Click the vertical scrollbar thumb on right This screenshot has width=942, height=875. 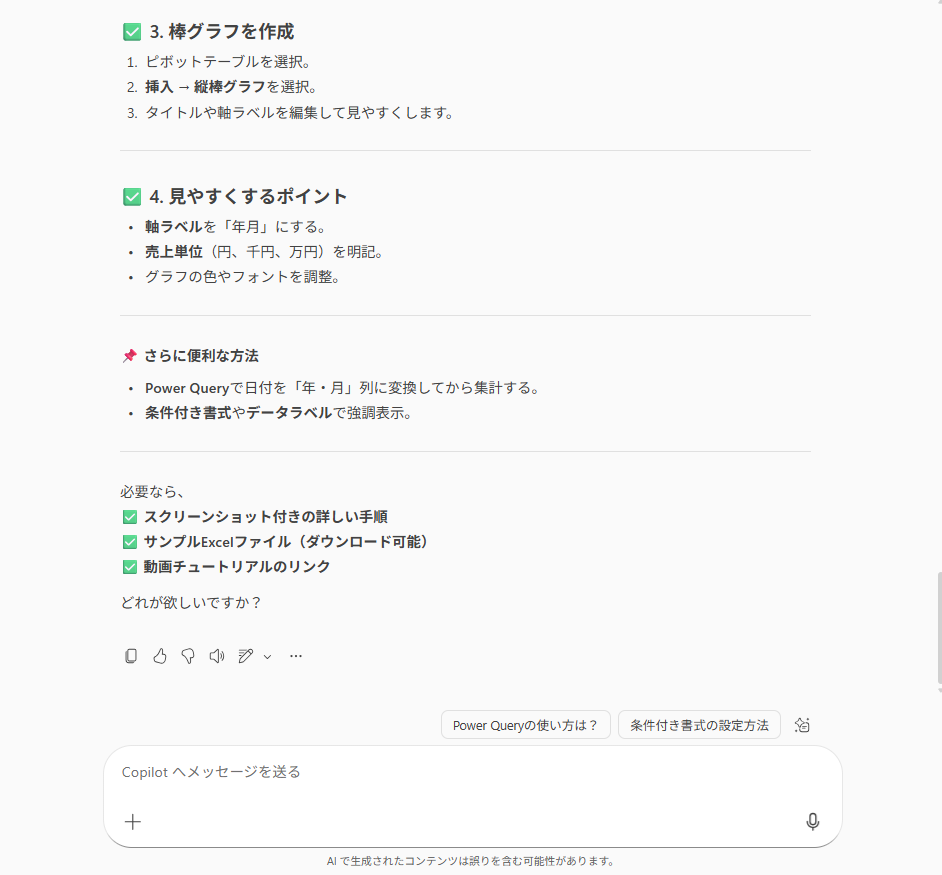tap(938, 630)
